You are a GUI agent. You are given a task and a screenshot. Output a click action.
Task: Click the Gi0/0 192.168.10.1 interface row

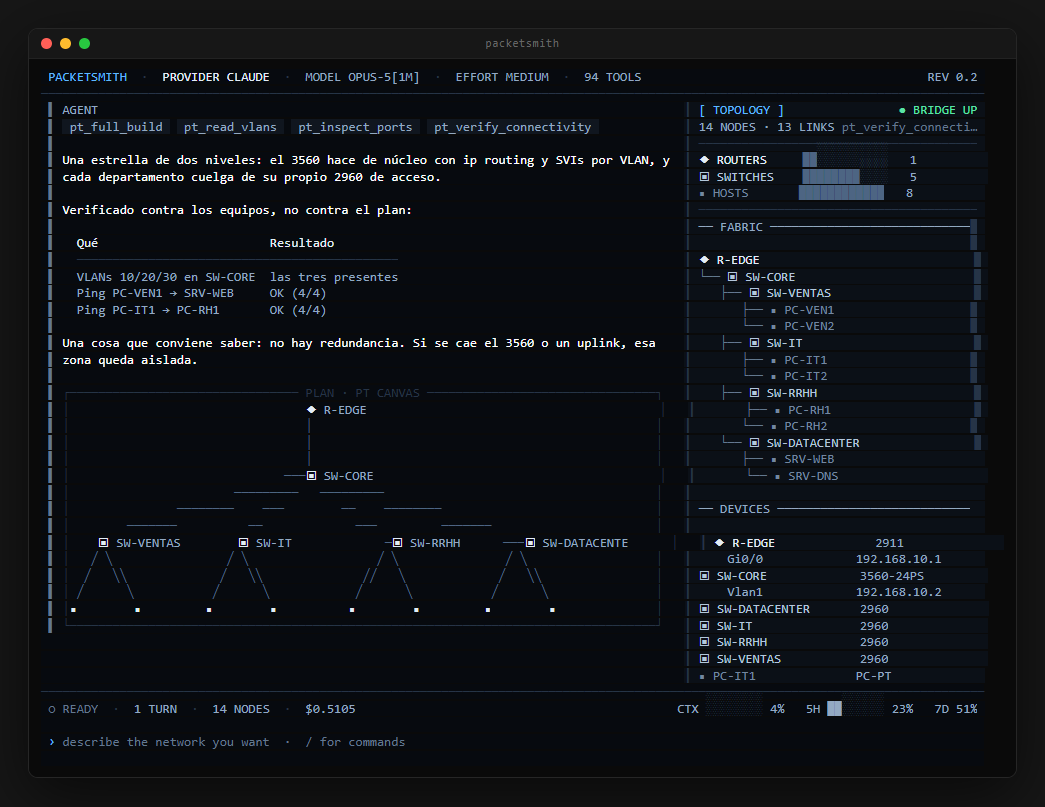[x=836, y=559]
